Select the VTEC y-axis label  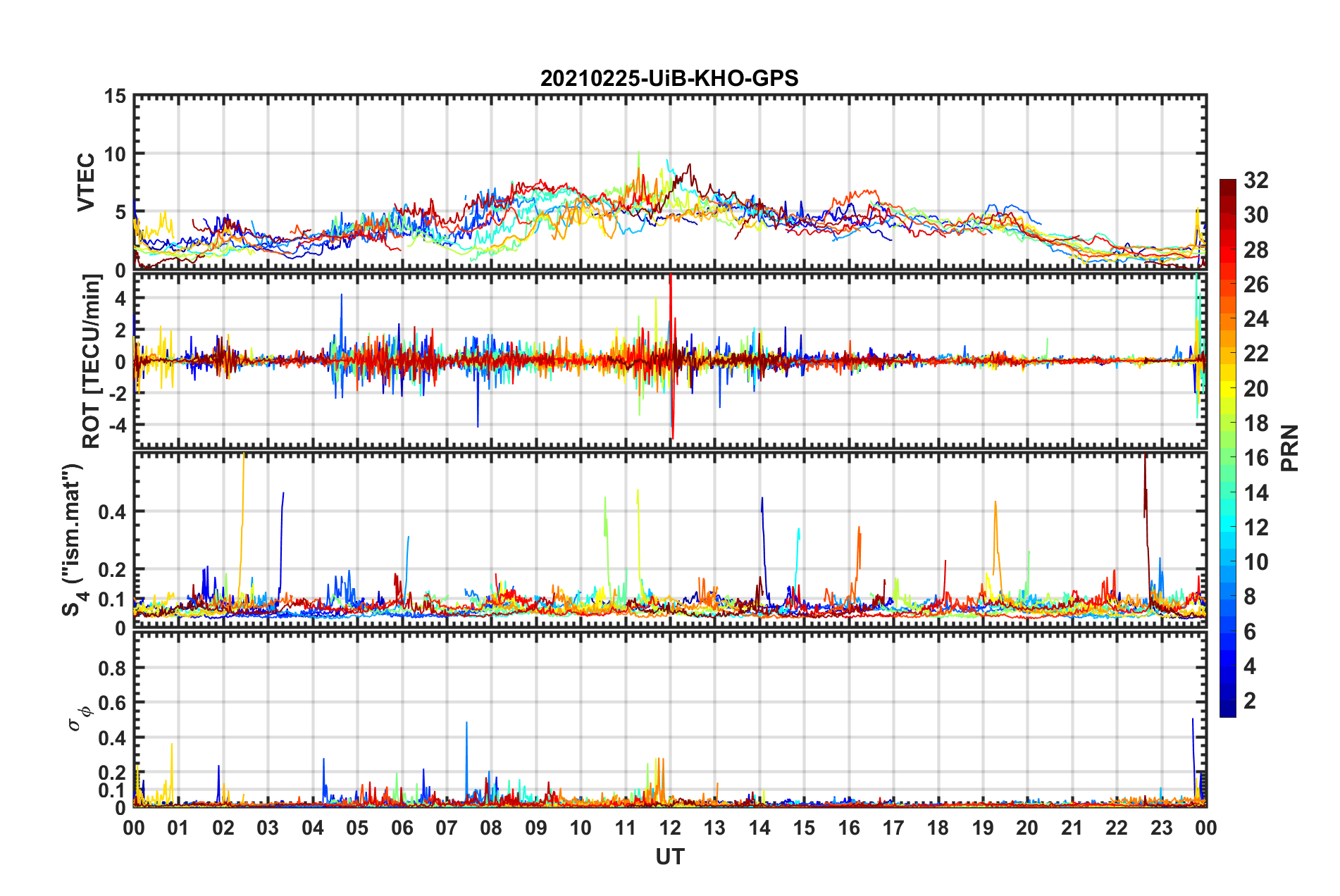(x=86, y=182)
